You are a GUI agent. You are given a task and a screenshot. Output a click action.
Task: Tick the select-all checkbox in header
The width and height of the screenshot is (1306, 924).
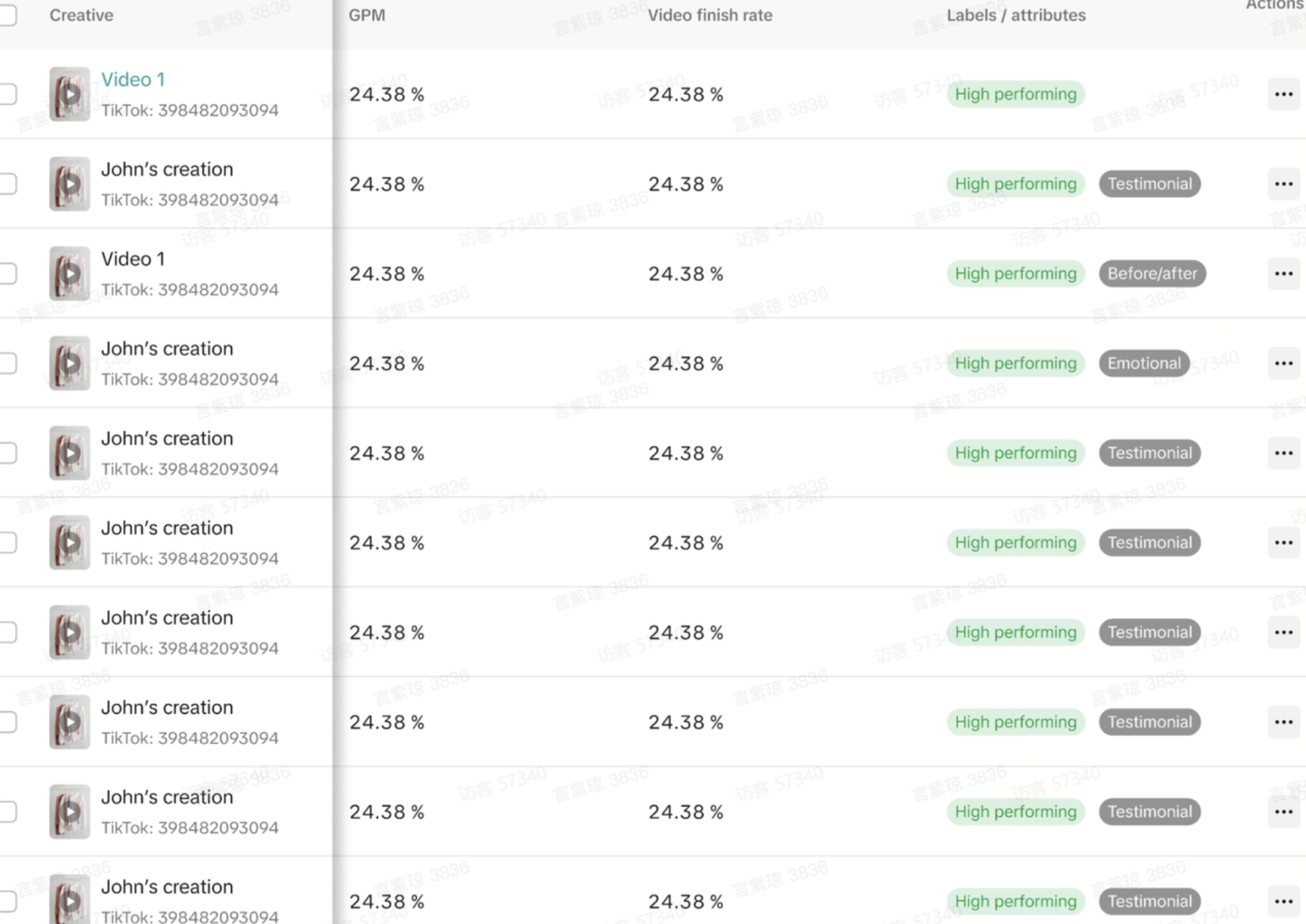8,15
